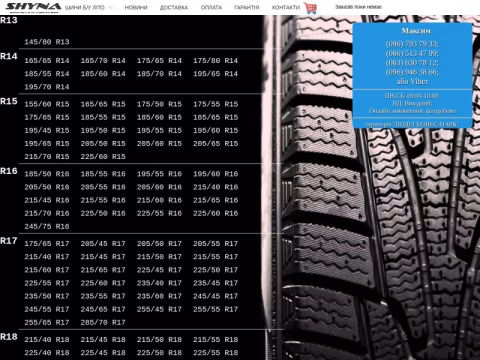
Task: Choose tire size 245/55 R17
Action: coord(47,309)
